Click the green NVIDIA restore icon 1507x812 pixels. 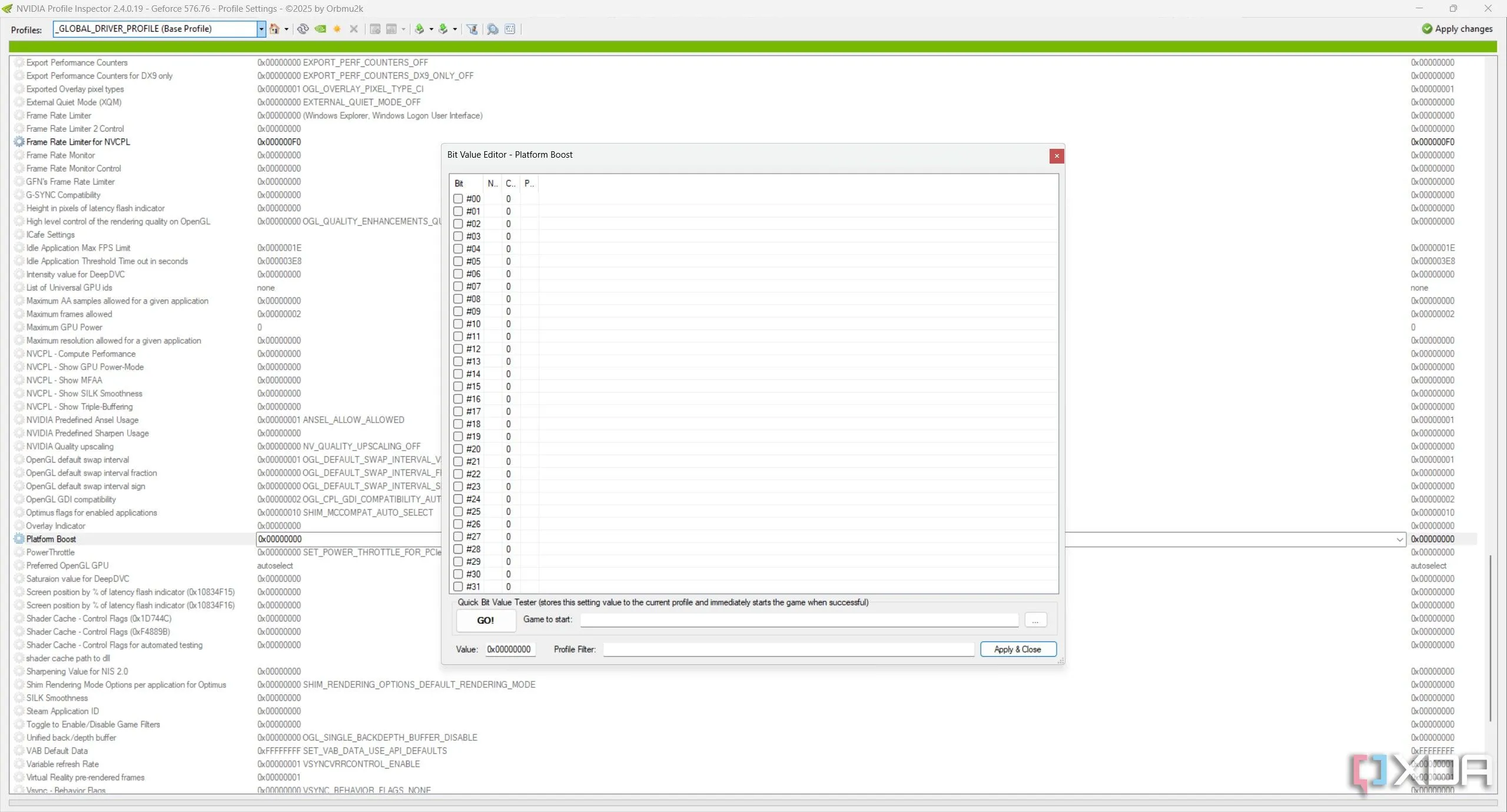tap(320, 29)
